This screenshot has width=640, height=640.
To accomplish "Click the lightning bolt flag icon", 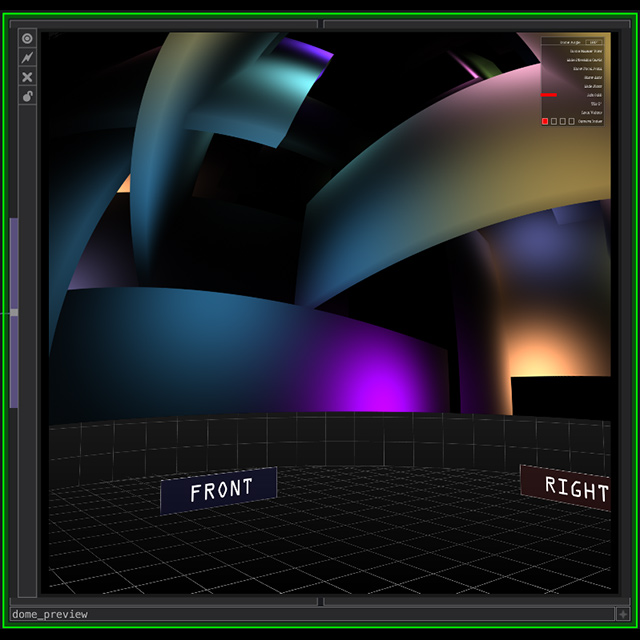I will [x=27, y=58].
